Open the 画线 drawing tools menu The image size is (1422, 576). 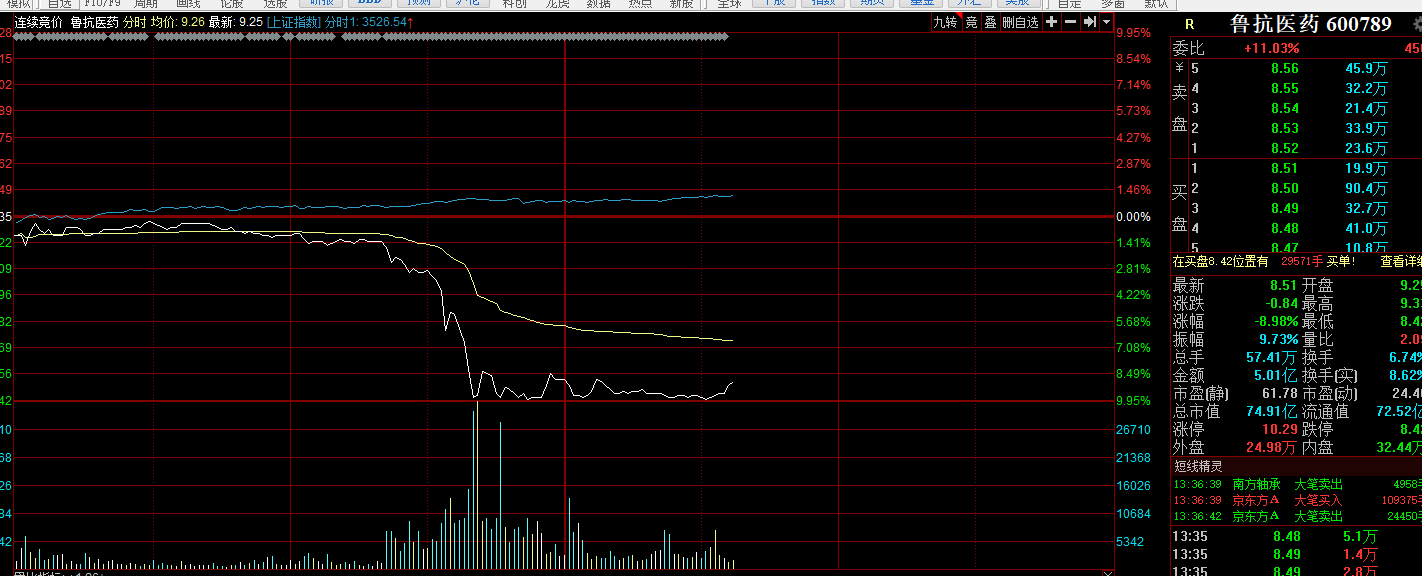click(x=189, y=4)
